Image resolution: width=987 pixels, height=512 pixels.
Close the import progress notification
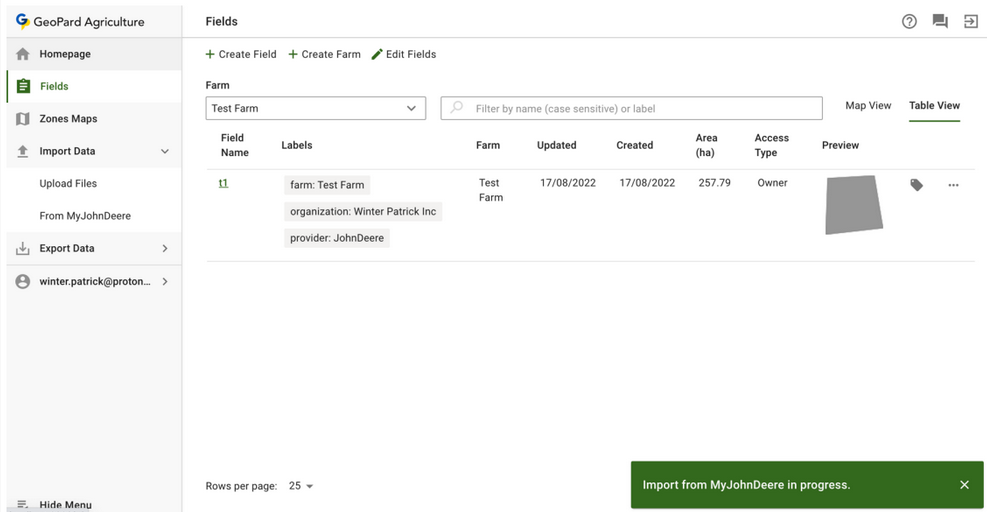click(x=964, y=485)
